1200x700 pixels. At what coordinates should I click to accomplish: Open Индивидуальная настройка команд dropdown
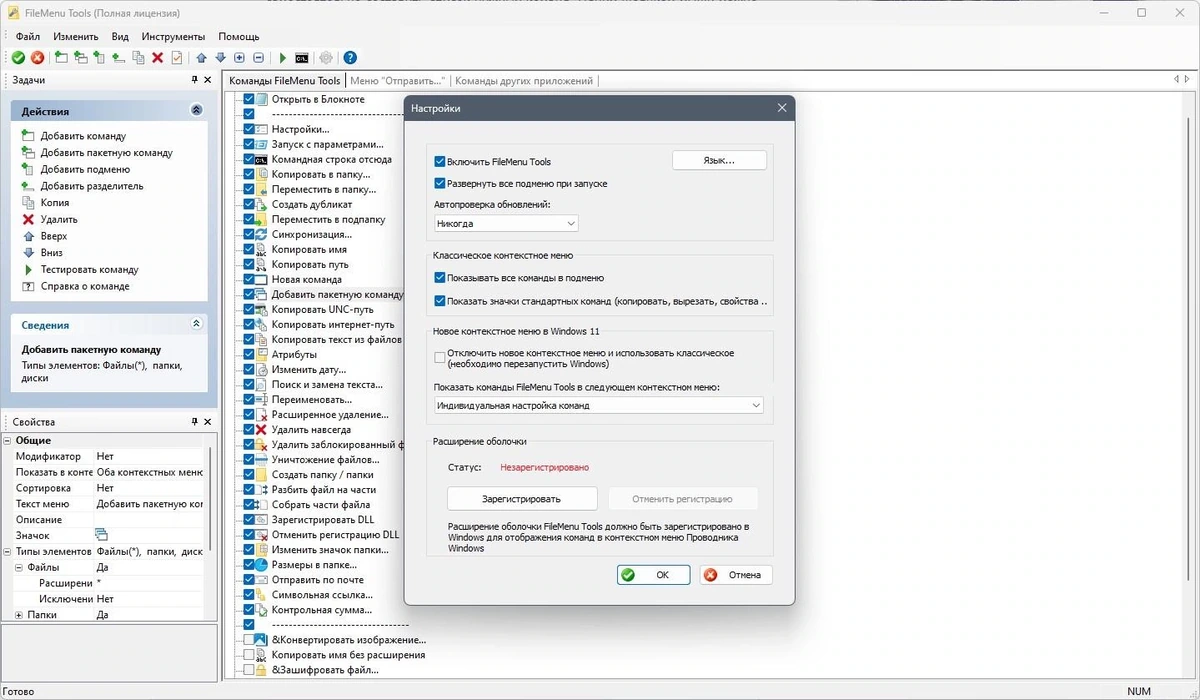coord(599,405)
